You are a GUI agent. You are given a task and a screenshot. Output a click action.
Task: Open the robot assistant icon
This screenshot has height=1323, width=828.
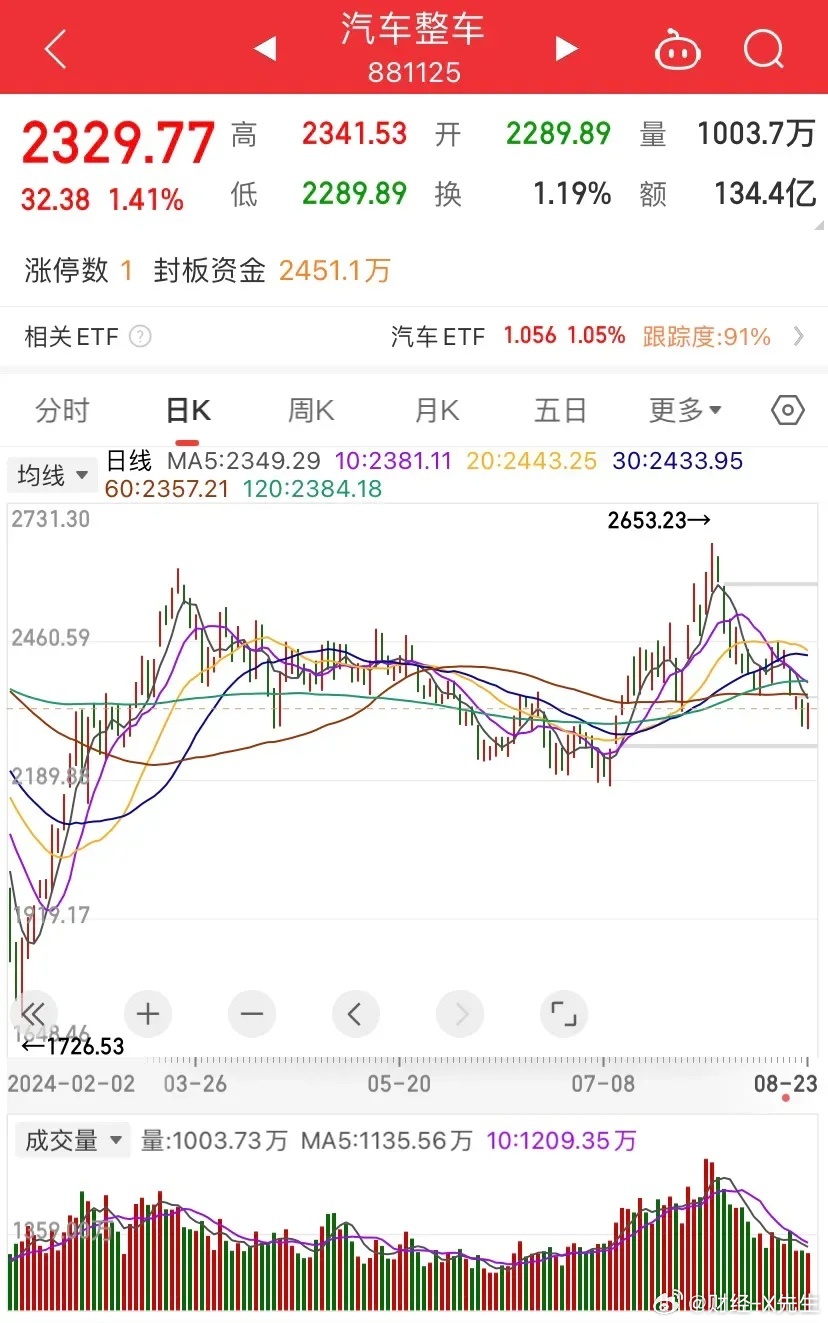click(x=677, y=48)
